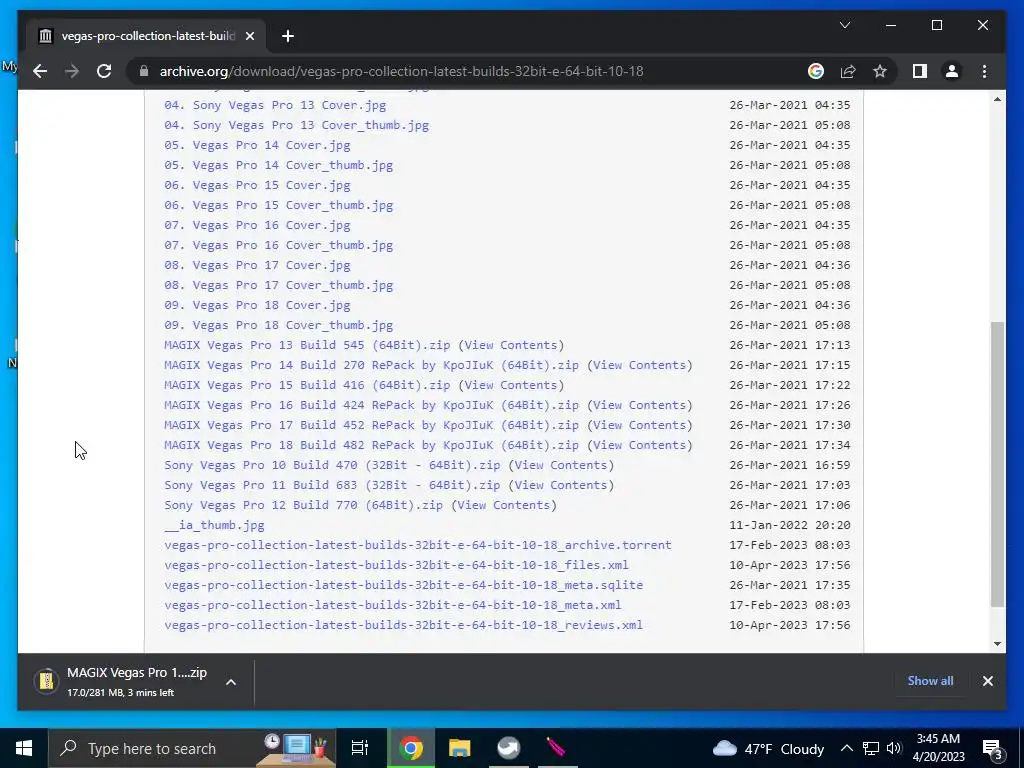Open the volume control icon

point(894,748)
